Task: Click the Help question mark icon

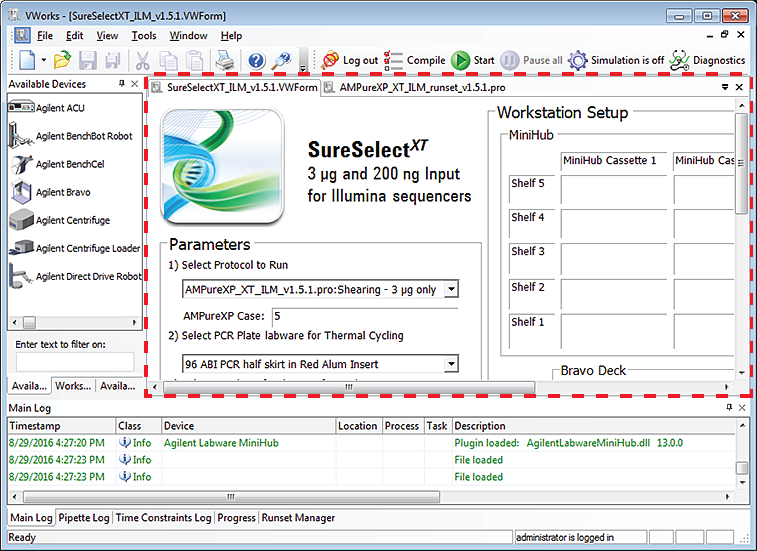Action: 256,61
